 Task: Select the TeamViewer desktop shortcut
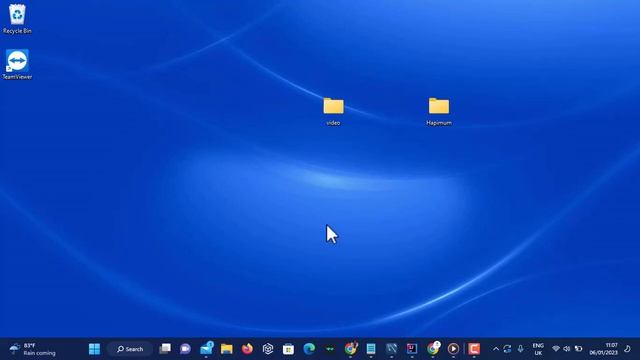tap(17, 64)
